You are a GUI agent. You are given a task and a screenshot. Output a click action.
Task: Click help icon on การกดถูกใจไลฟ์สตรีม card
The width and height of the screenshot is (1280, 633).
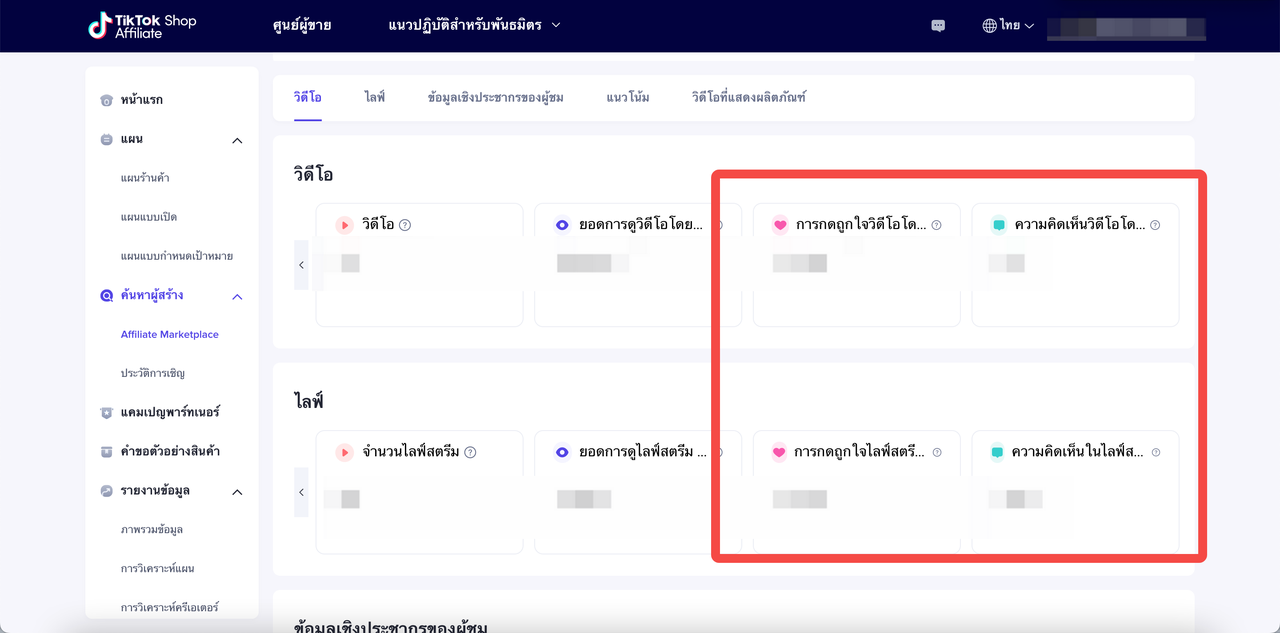tap(937, 452)
